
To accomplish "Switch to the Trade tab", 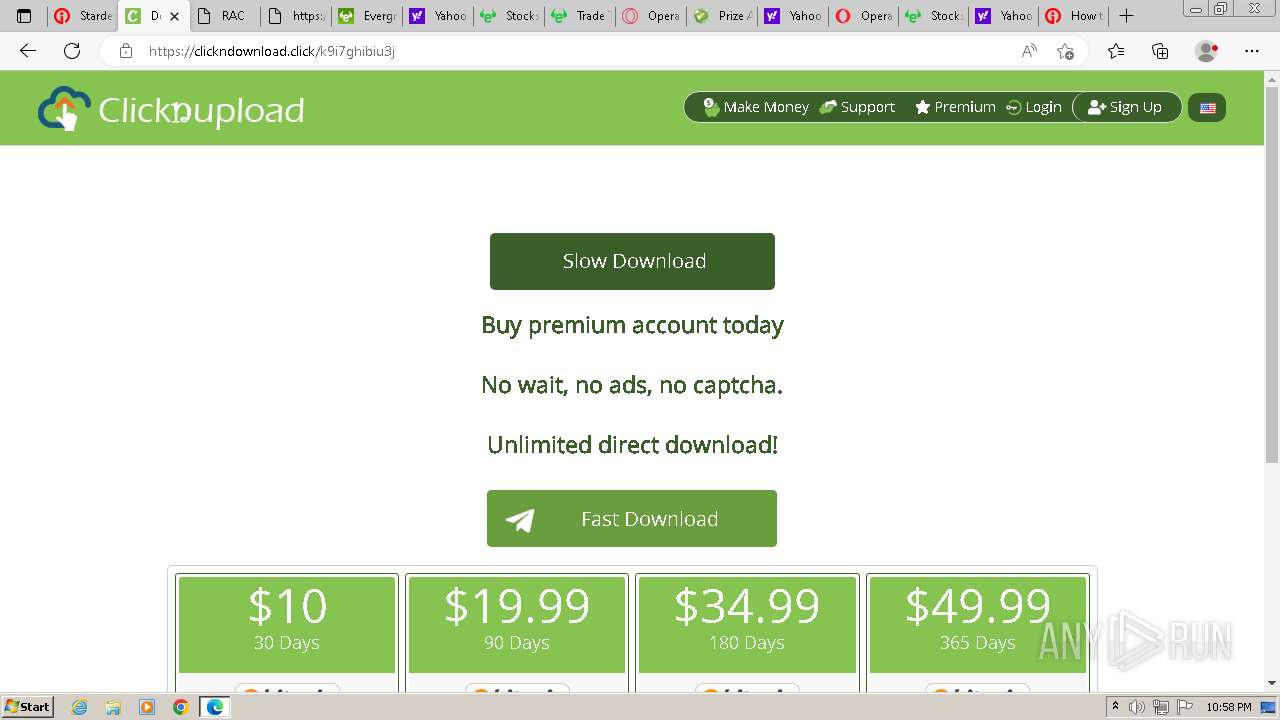I will (581, 16).
